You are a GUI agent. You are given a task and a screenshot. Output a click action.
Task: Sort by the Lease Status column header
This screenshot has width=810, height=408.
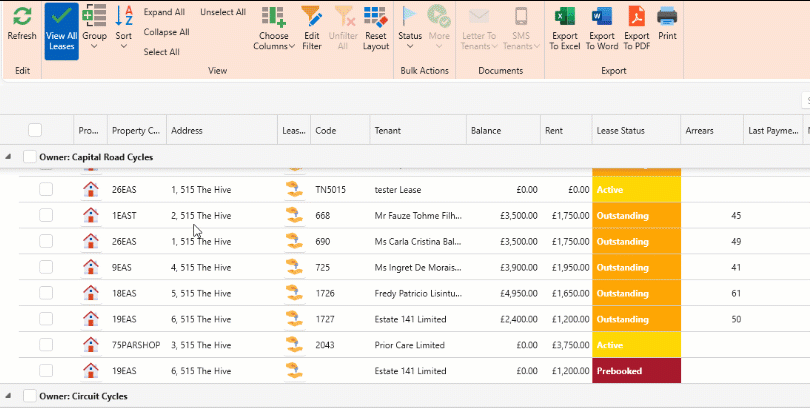tap(620, 130)
